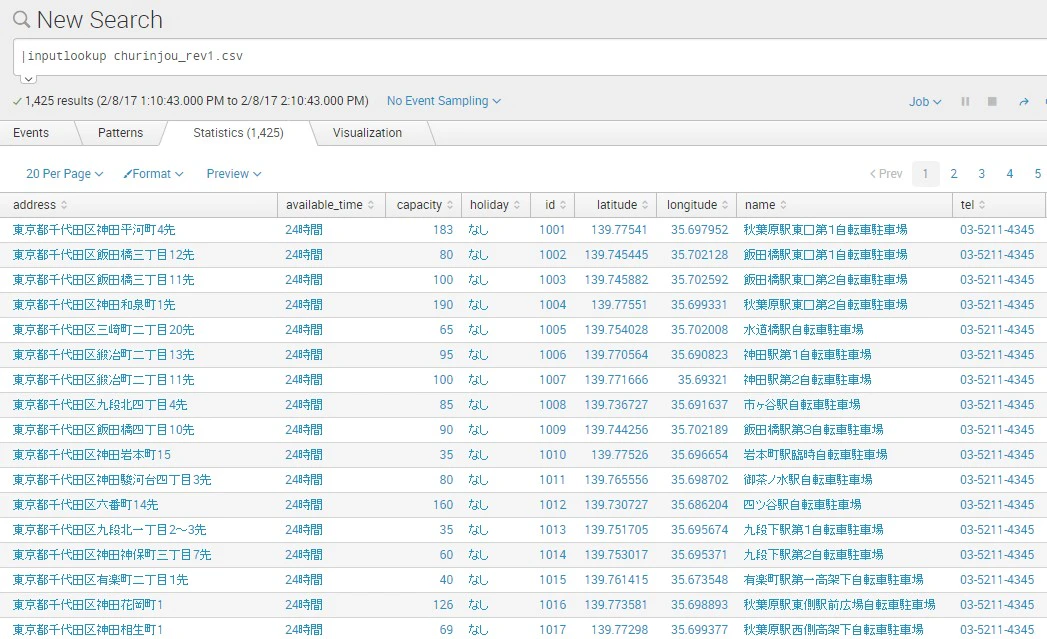Viewport: 1047px width, 639px height.
Task: Open the Format dropdown
Action: pos(153,174)
